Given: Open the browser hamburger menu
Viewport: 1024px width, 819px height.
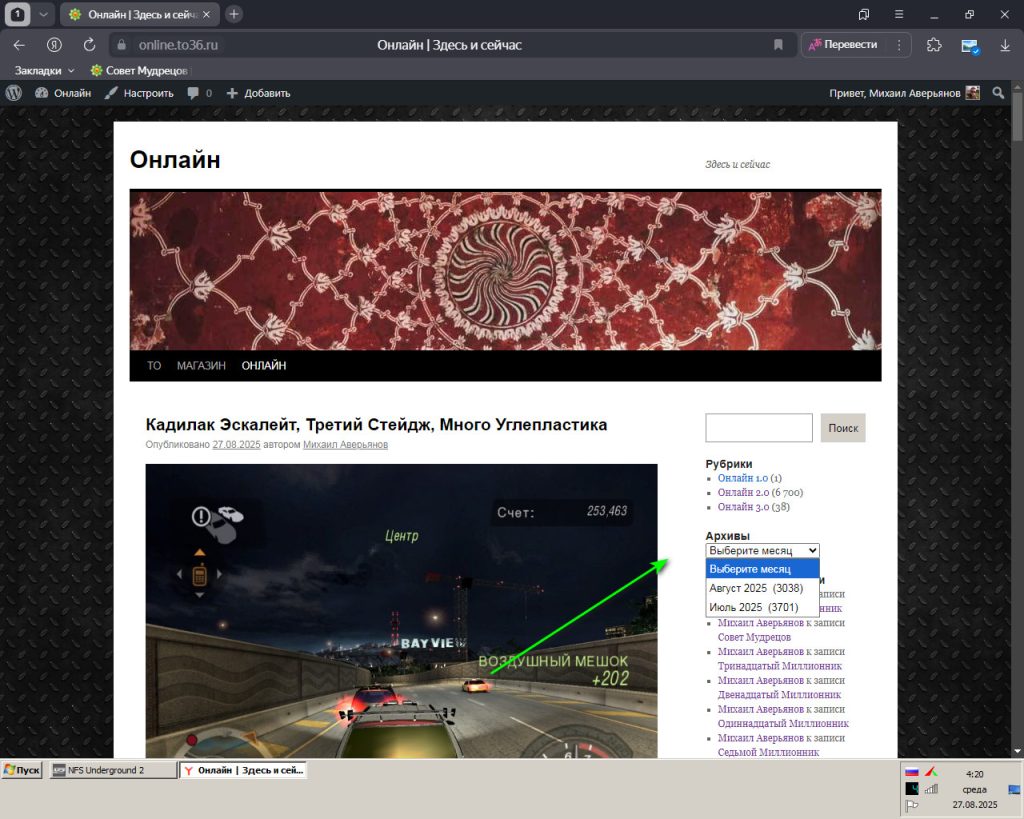Looking at the screenshot, I should tap(899, 14).
